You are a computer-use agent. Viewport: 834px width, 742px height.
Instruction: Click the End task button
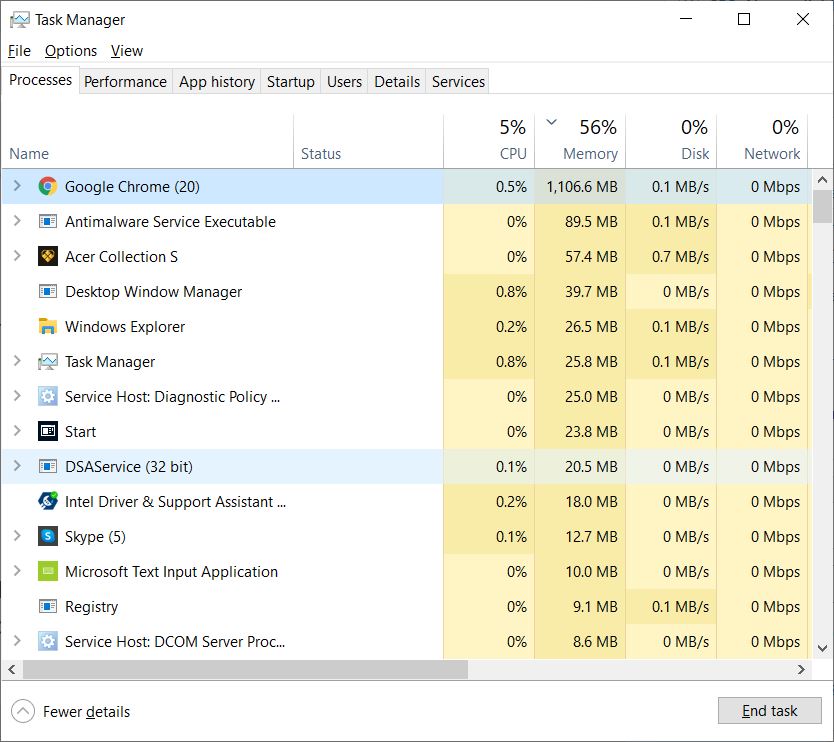click(769, 711)
